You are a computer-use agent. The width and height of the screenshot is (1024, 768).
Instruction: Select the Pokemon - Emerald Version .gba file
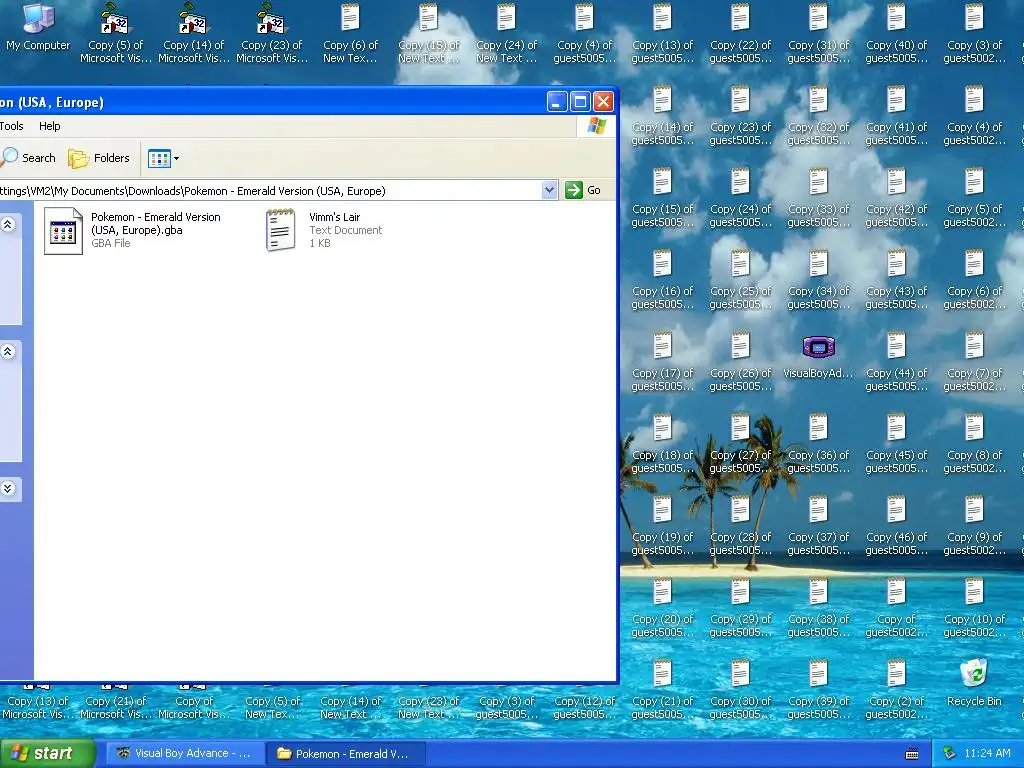click(x=134, y=230)
